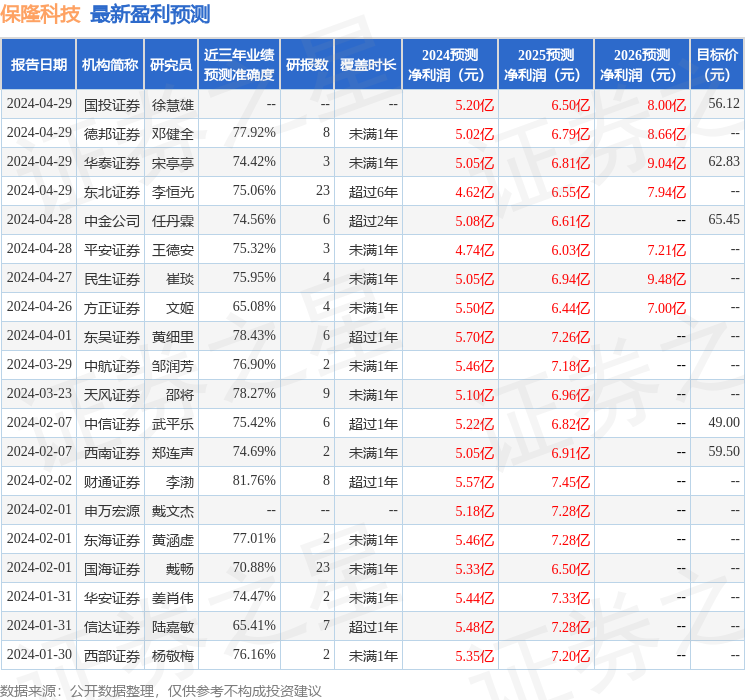Click the 2025预测净利润 column header
Screen dimensions: 745x700
(546, 64)
